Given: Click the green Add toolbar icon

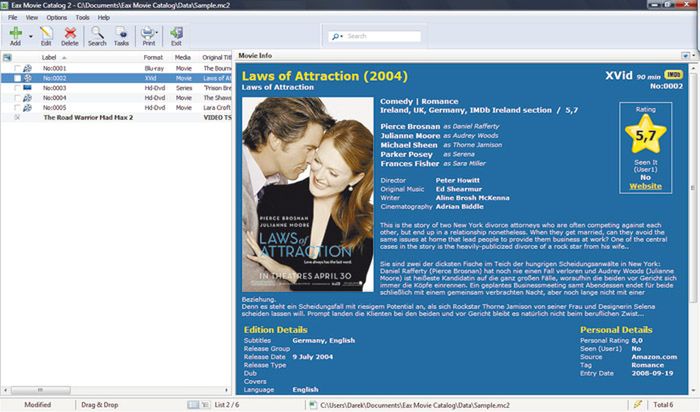Looking at the screenshot, I should tap(16, 33).
